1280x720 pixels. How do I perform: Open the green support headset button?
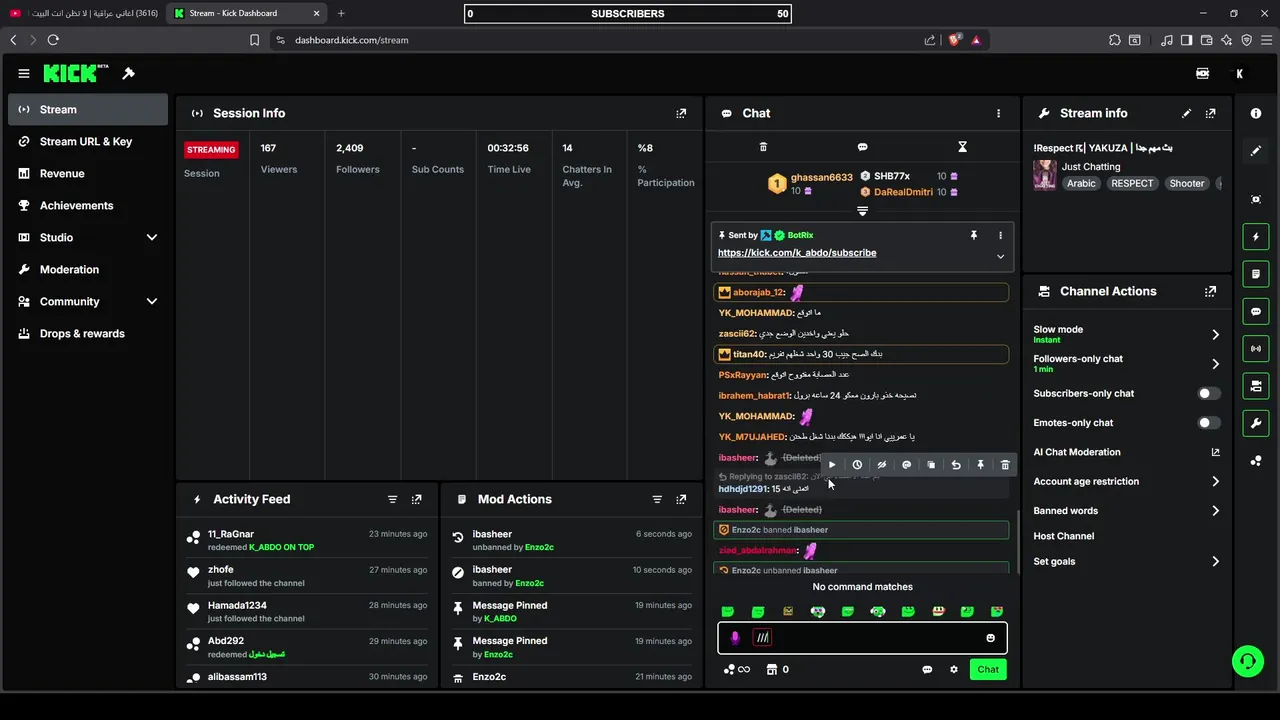pos(1247,660)
